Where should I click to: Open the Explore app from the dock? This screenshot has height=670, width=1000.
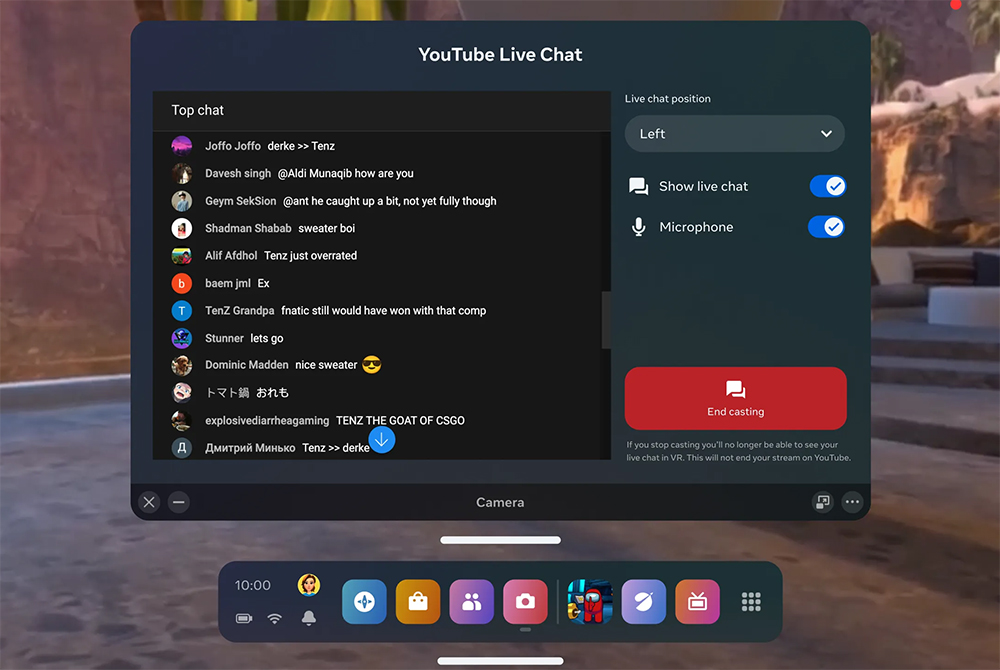click(x=364, y=601)
